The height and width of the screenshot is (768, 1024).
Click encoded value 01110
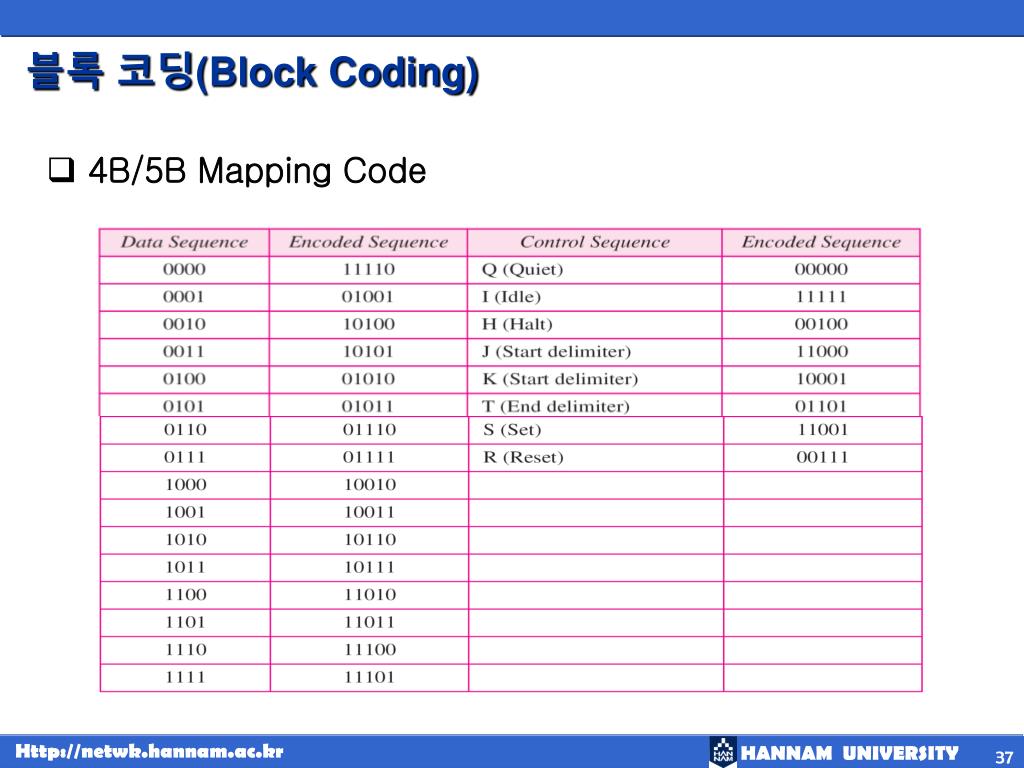pyautogui.click(x=370, y=430)
